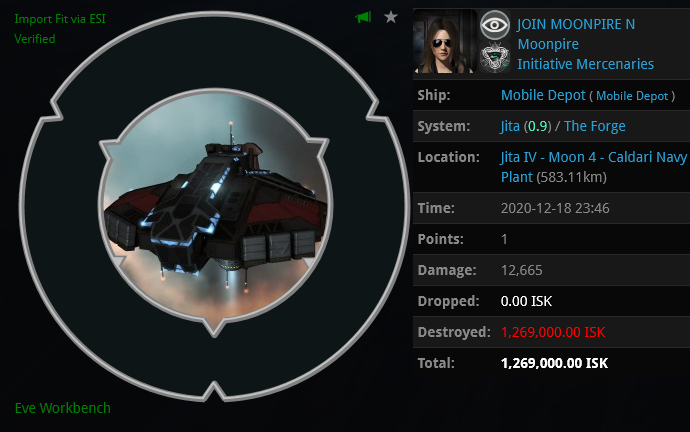The width and height of the screenshot is (690, 432).
Task: Open the Jita system link
Action: tap(510, 126)
